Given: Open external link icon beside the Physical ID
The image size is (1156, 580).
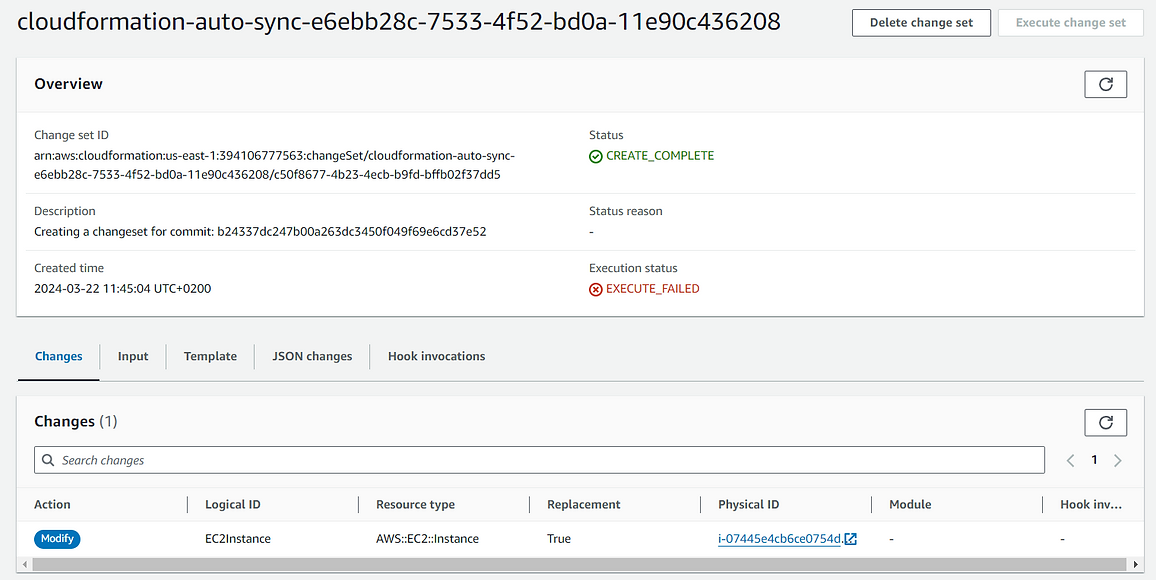Looking at the screenshot, I should 851,539.
